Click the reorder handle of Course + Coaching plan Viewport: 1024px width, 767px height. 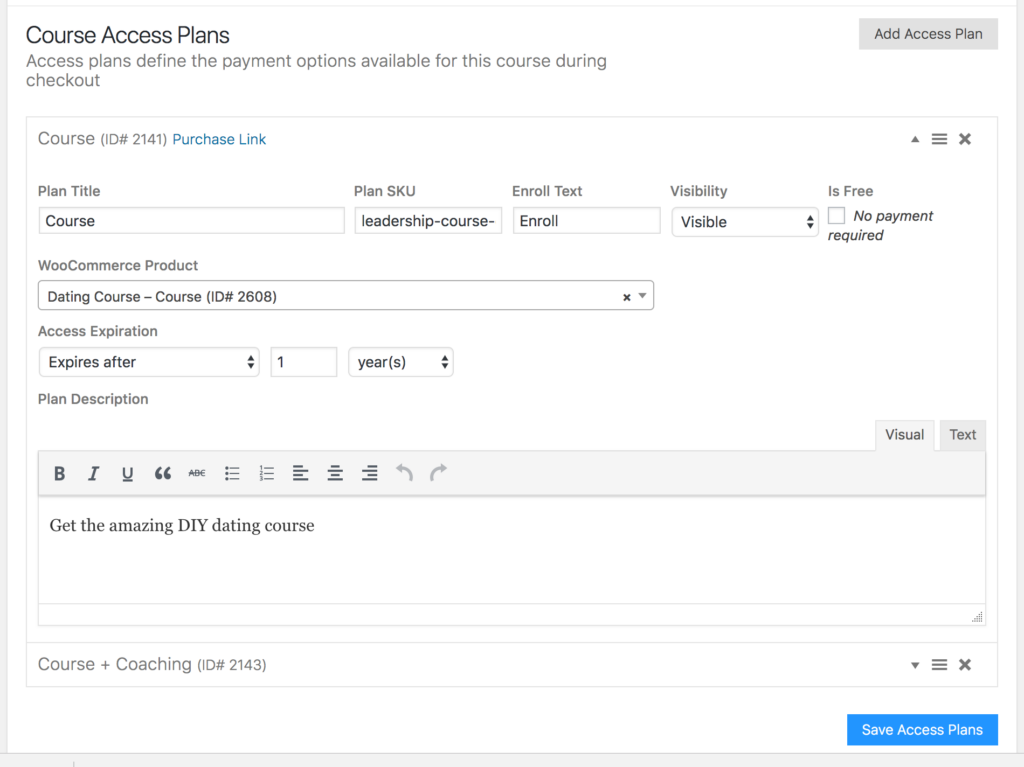click(939, 665)
